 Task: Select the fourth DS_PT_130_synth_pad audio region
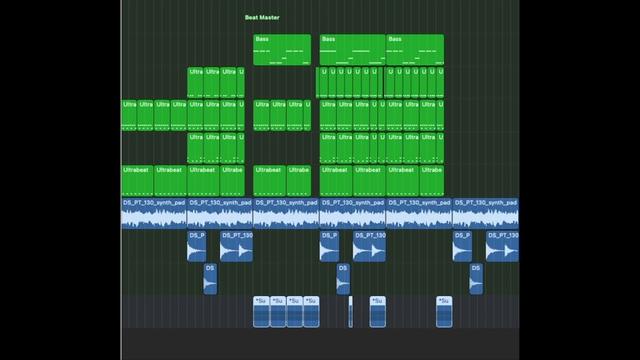pos(353,213)
